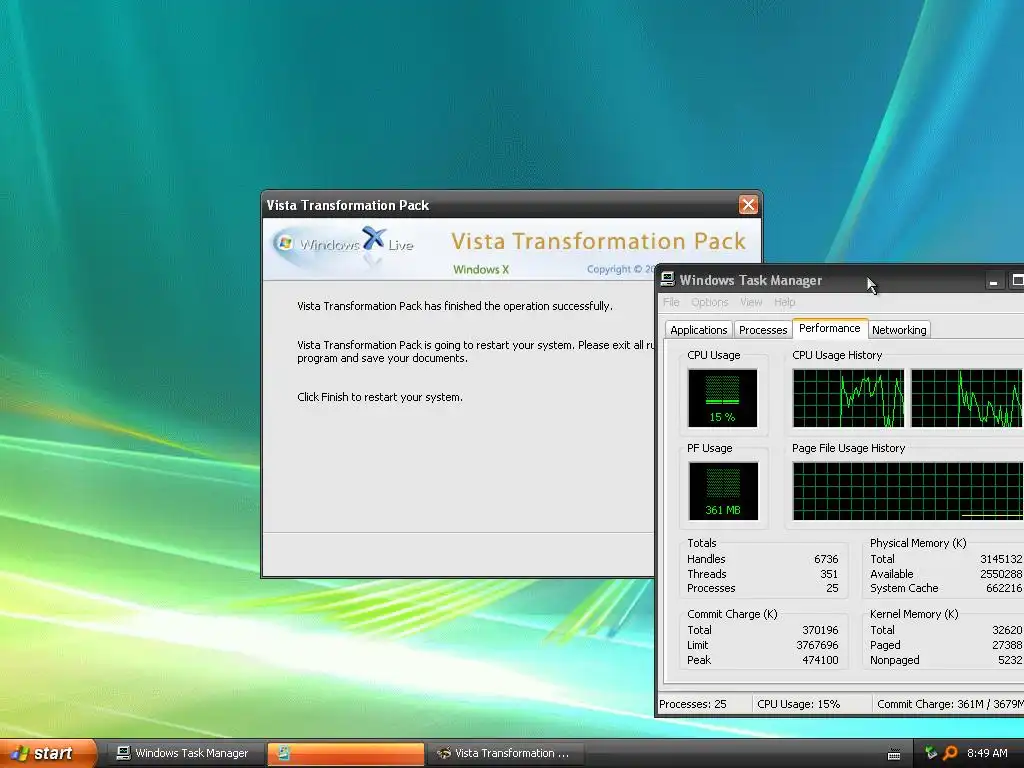Maximize the Windows Task Manager window

[x=1016, y=281]
